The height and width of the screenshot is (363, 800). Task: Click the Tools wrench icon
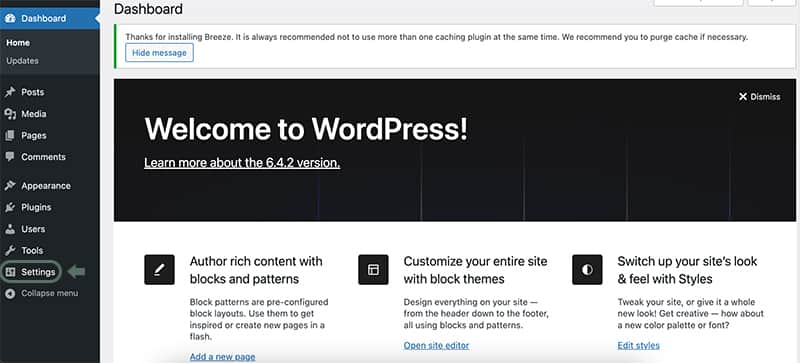[10, 250]
